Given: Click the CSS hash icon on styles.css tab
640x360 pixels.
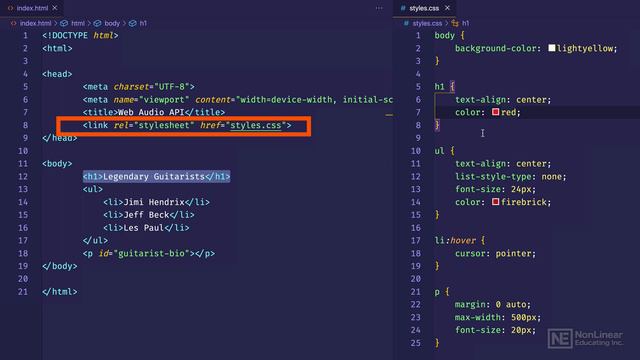Looking at the screenshot, I should (x=403, y=8).
